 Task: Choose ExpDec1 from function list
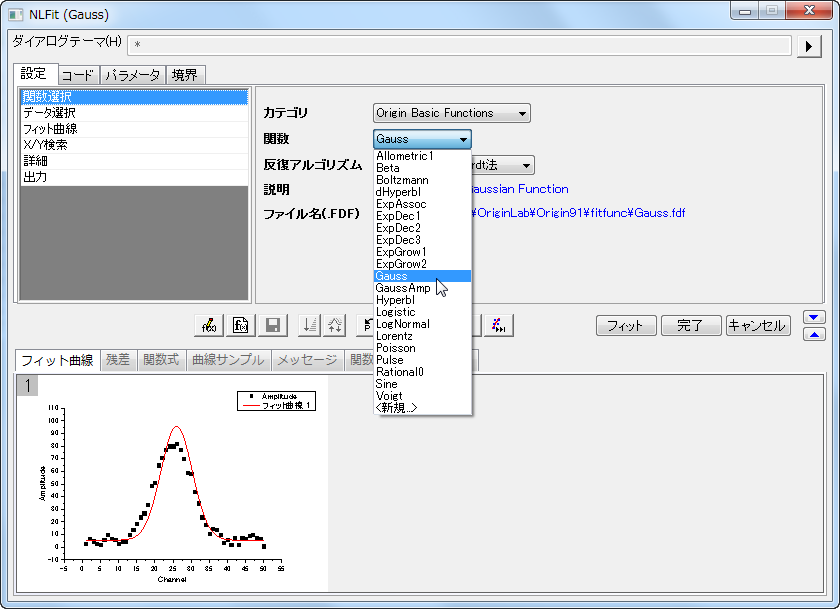click(422, 216)
